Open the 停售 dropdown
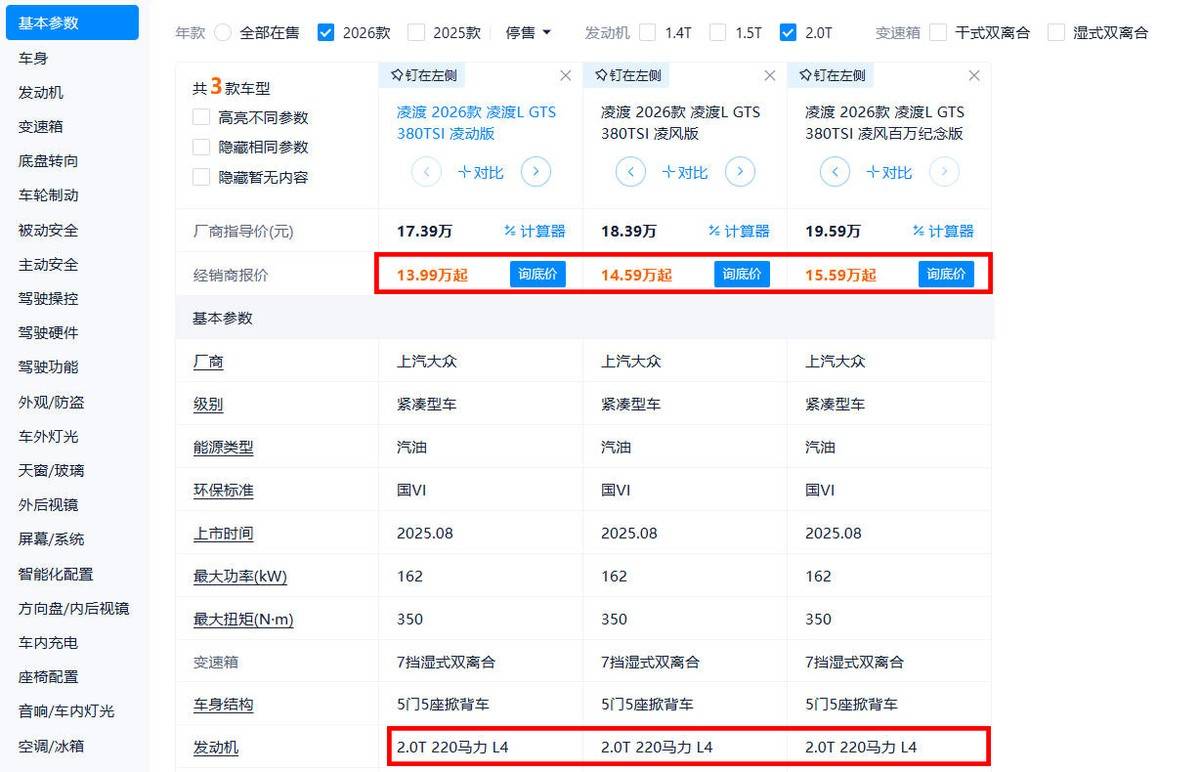The height and width of the screenshot is (772, 1200). pos(527,32)
